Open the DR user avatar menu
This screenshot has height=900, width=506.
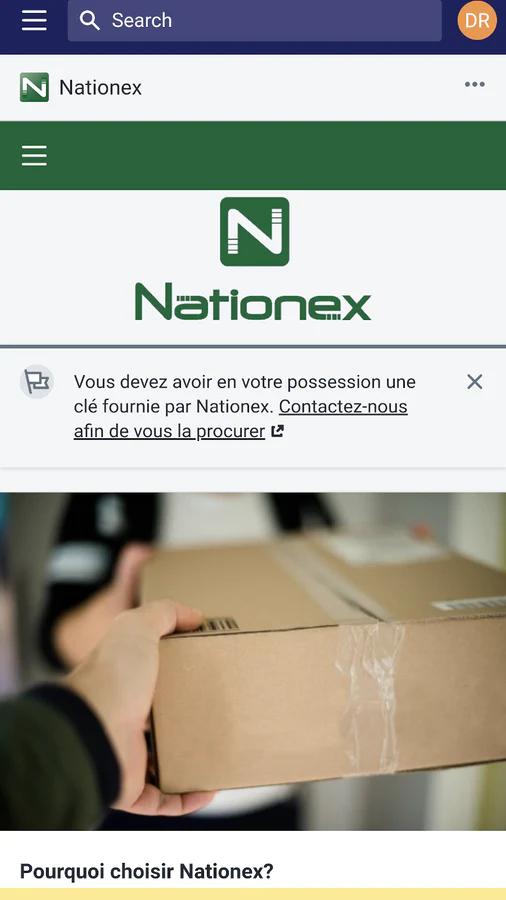477,21
